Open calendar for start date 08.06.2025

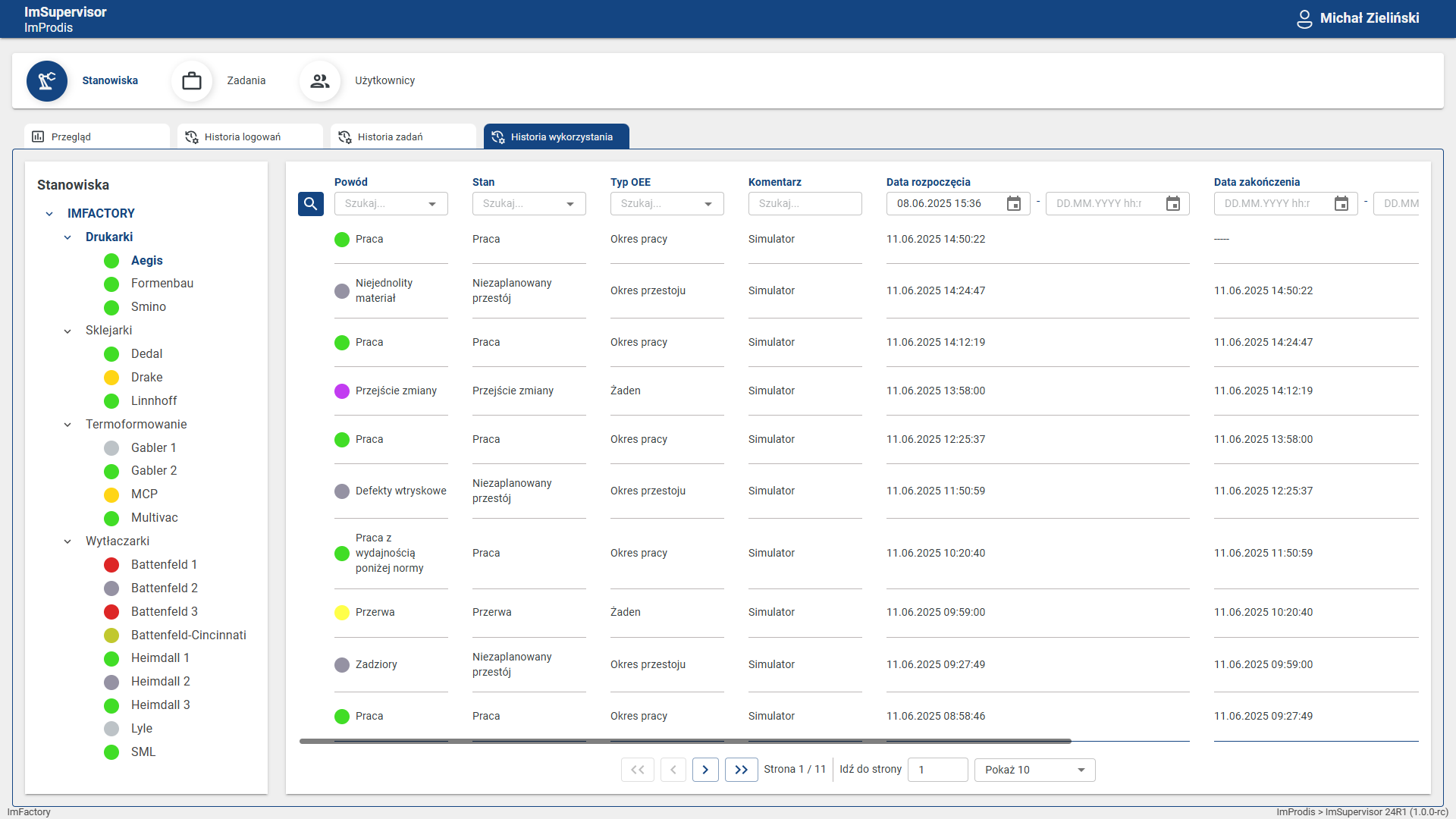point(1014,203)
